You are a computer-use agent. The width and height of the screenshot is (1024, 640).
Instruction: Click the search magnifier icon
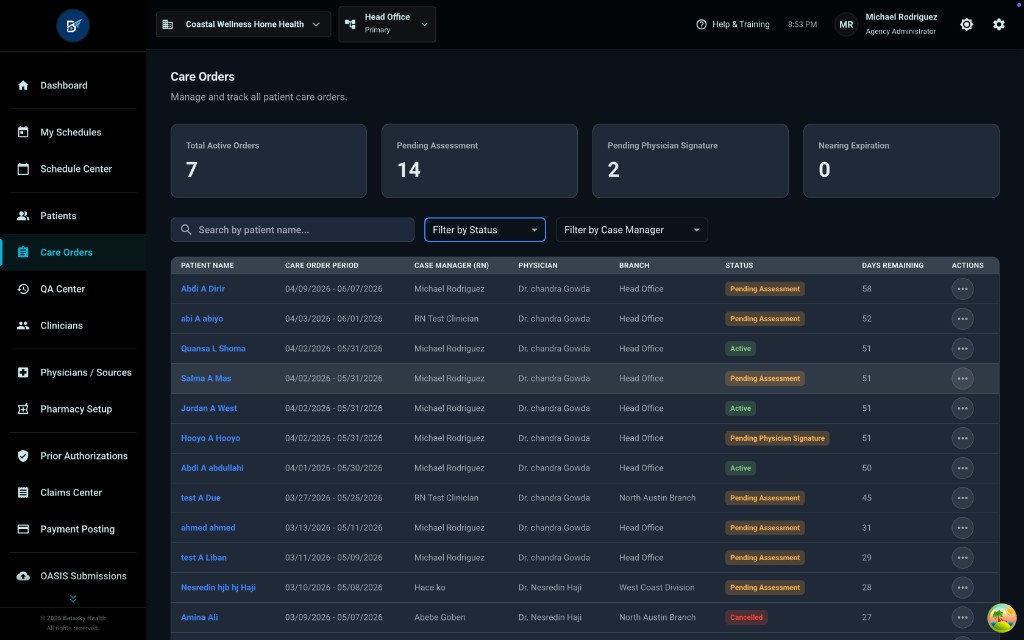(186, 229)
